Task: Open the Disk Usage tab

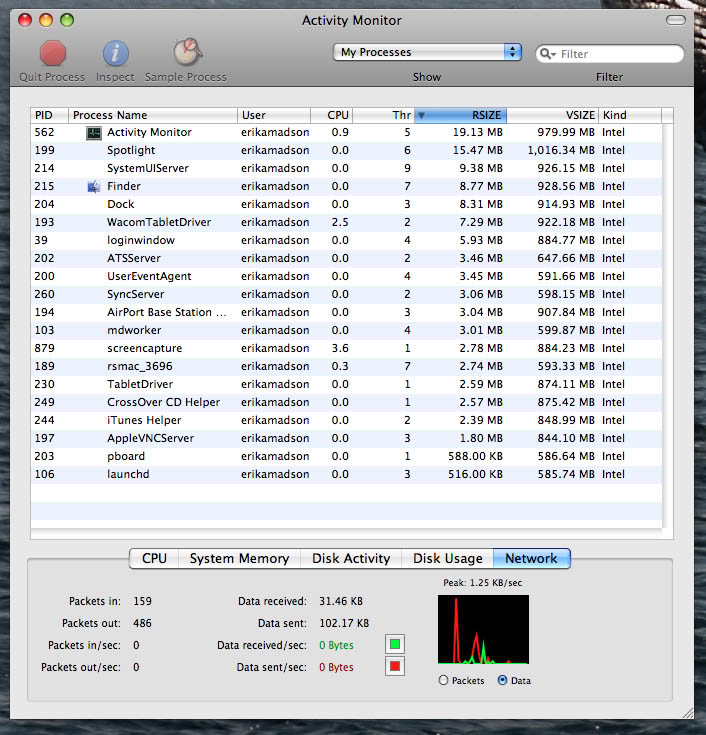Action: coord(447,558)
